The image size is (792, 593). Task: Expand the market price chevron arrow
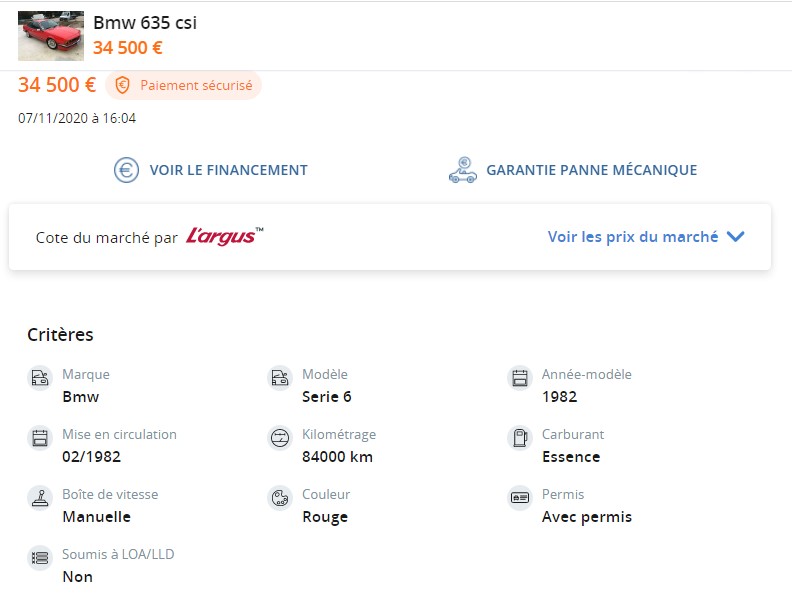(x=736, y=237)
